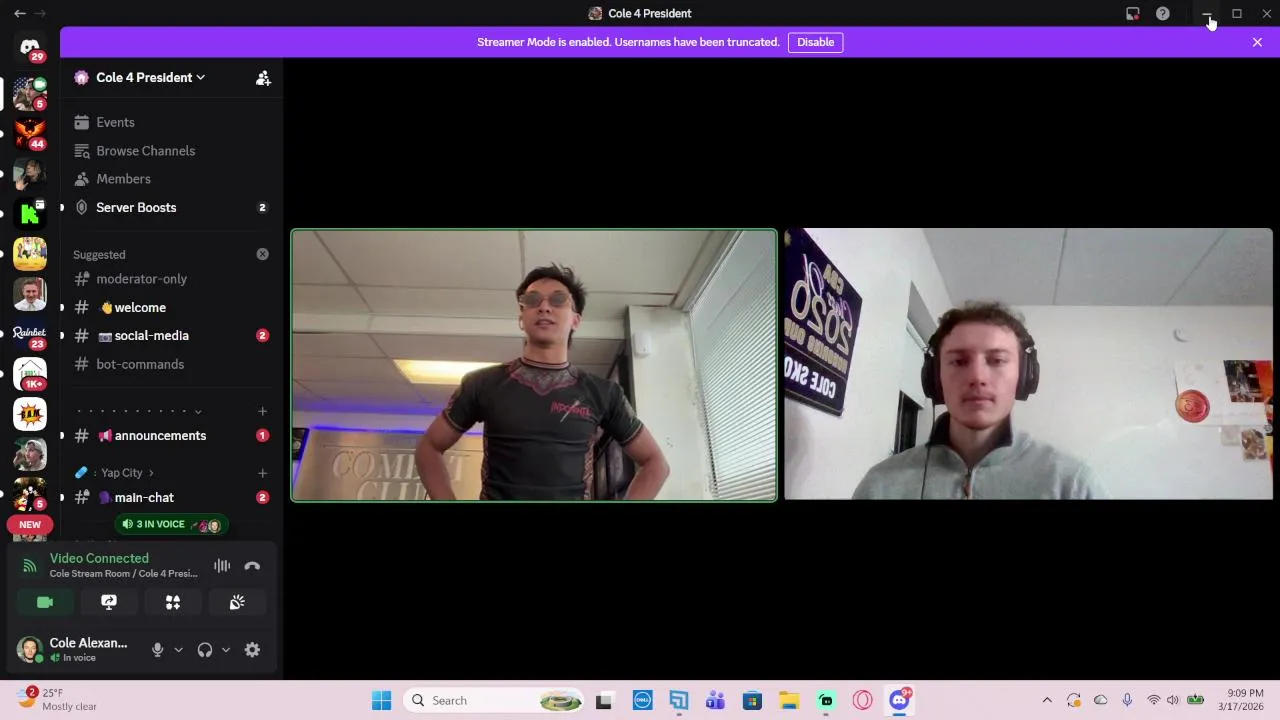This screenshot has width=1280, height=720.
Task: Open the moderator-only channel
Action: point(171,279)
